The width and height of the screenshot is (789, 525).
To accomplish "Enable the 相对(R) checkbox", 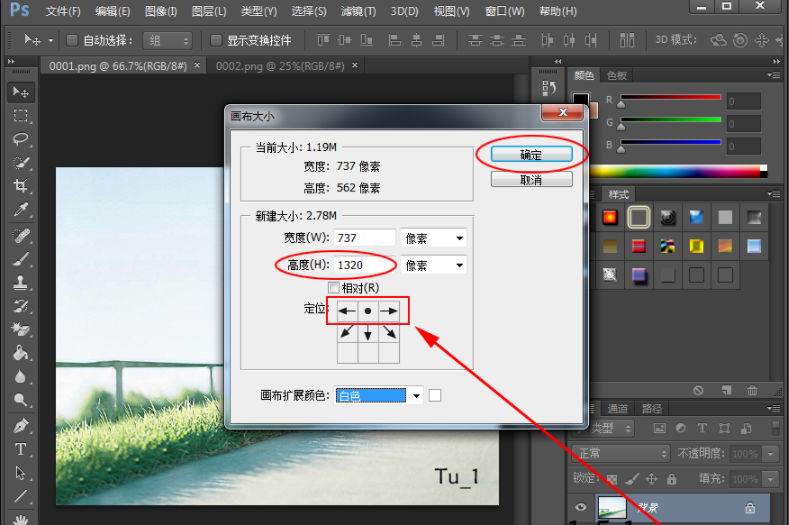I will pyautogui.click(x=334, y=288).
